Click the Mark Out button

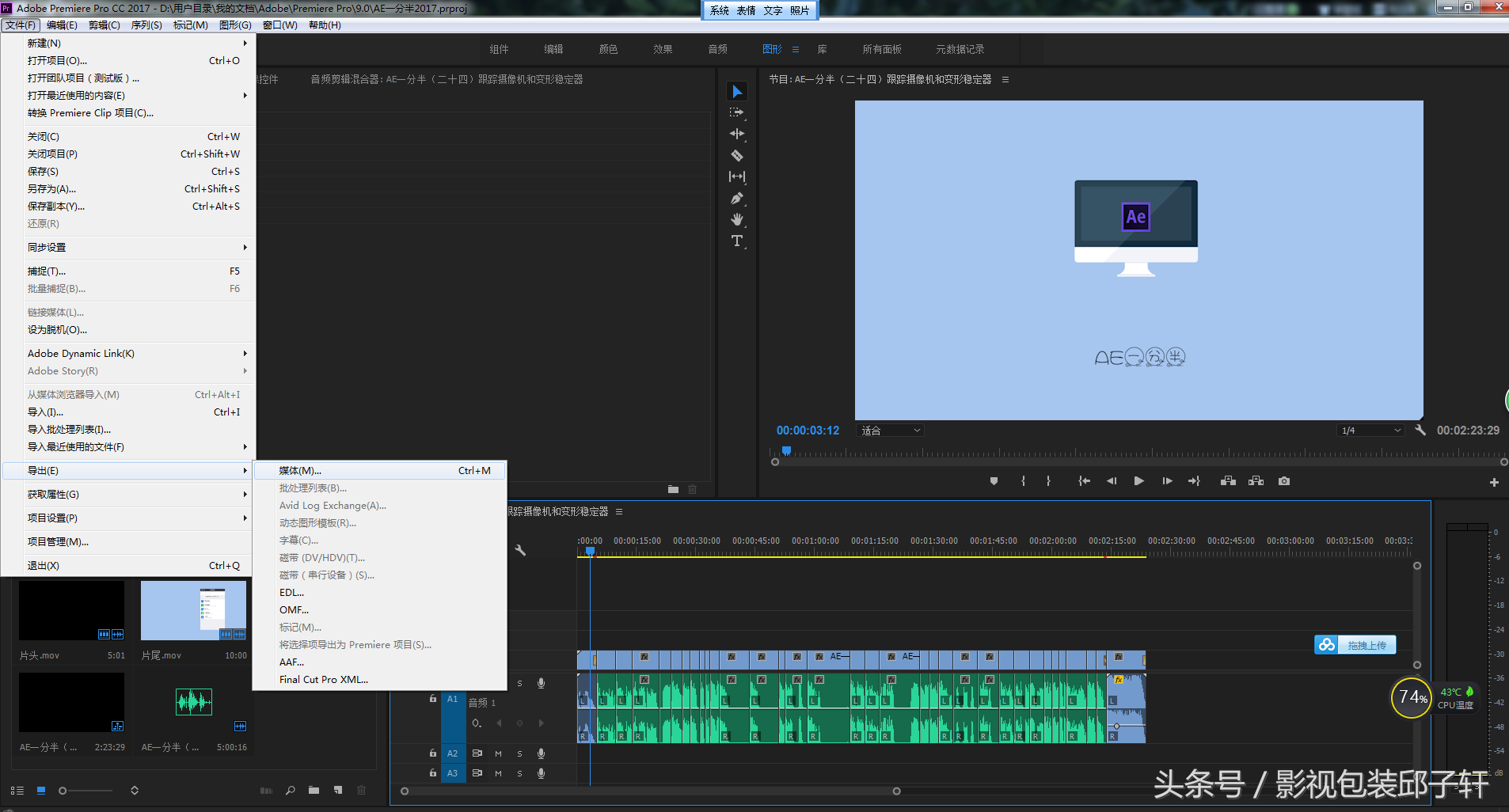(x=1048, y=481)
